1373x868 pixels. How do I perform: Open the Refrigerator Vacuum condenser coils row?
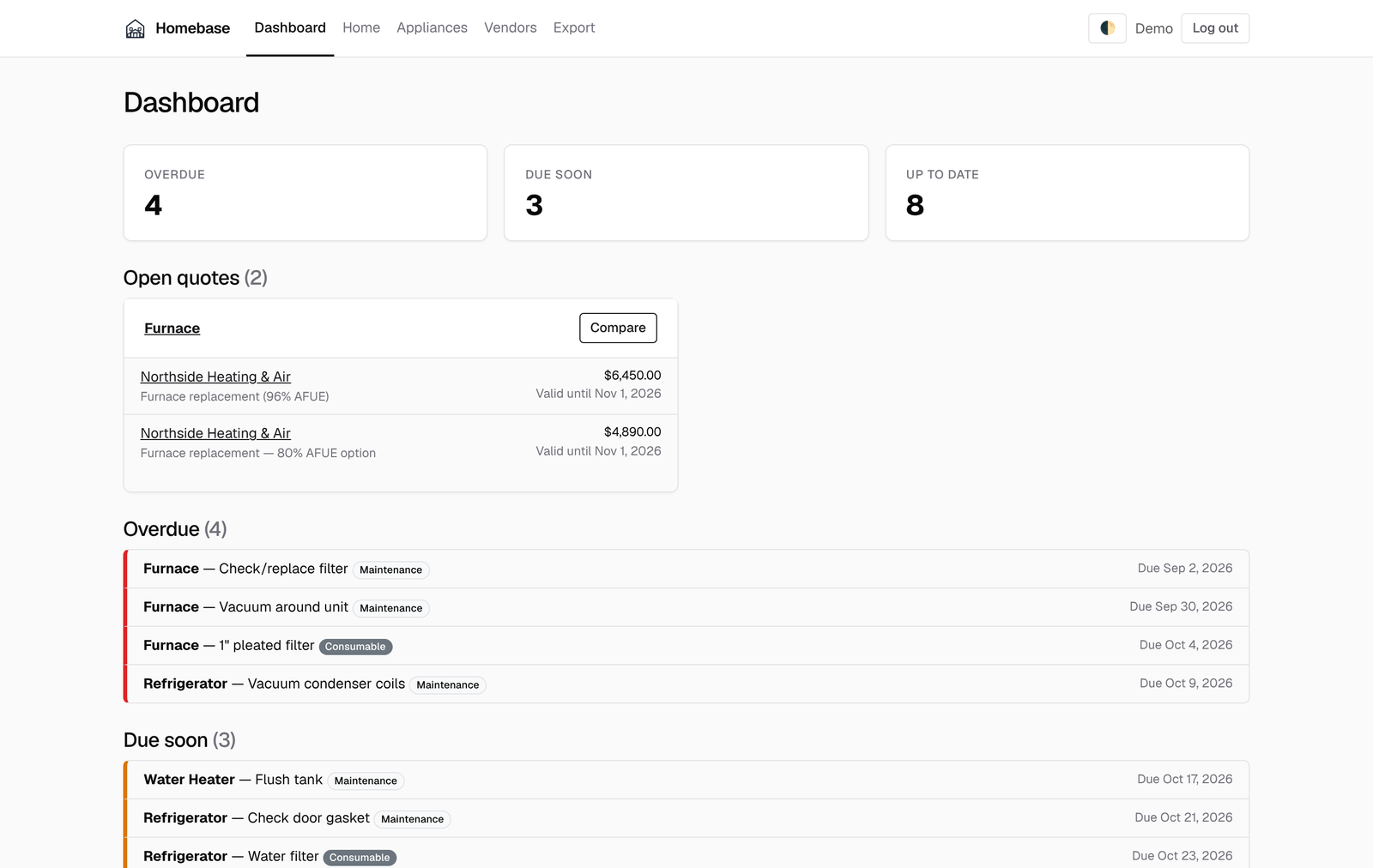tap(686, 684)
